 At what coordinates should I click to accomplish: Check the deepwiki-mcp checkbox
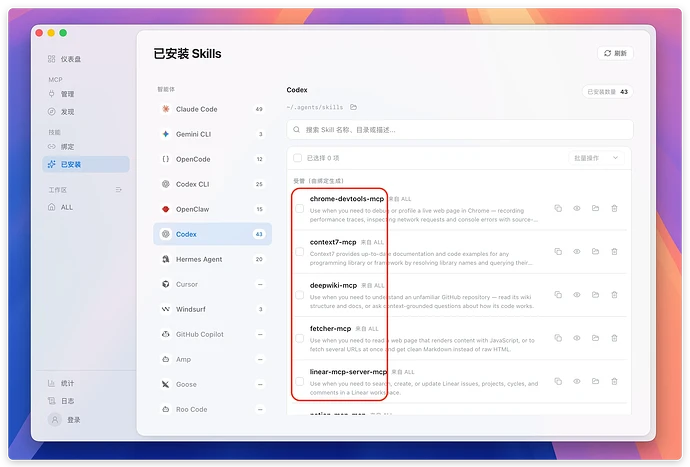pyautogui.click(x=300, y=295)
